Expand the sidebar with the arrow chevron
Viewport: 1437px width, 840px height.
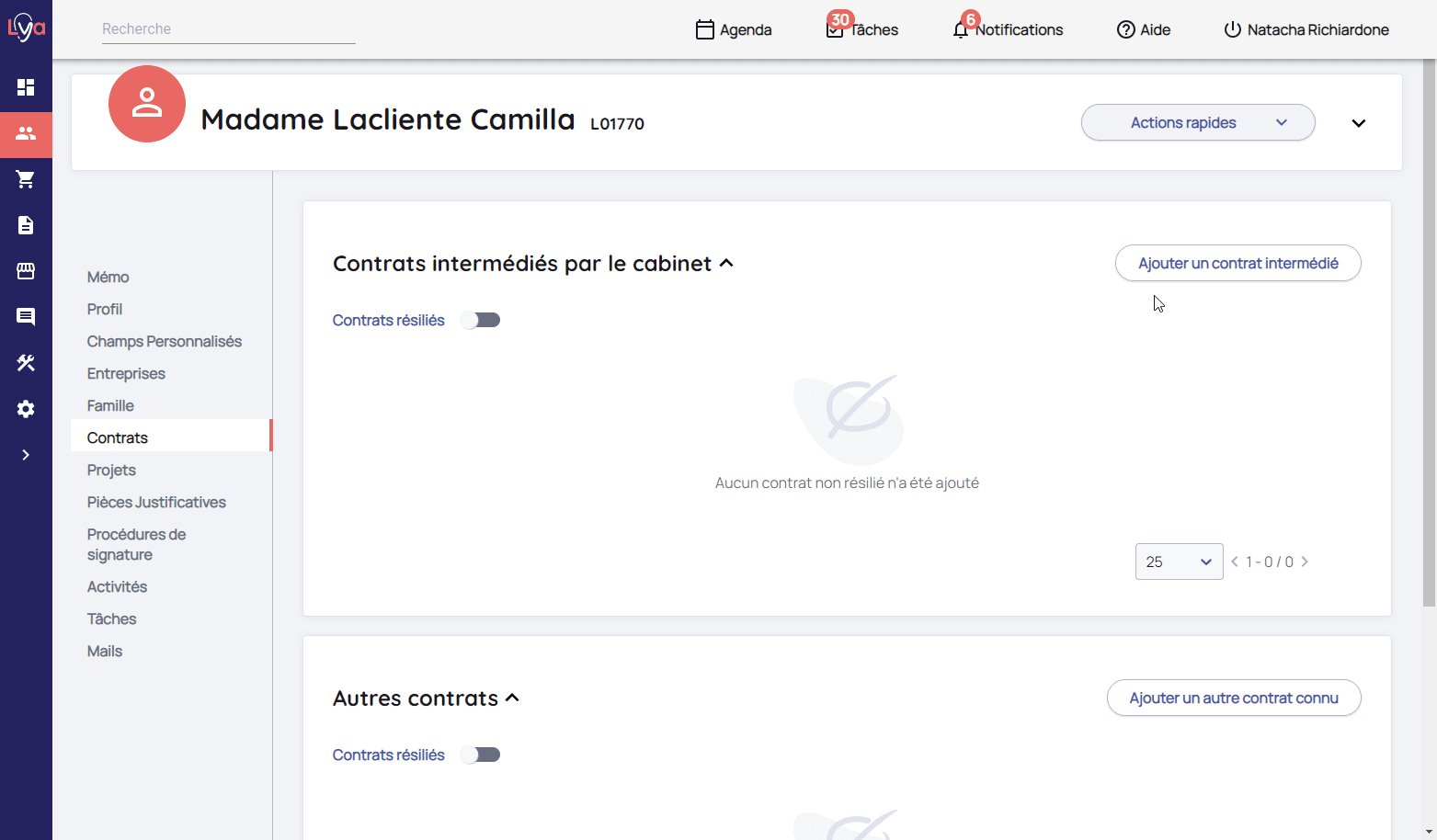pos(26,455)
